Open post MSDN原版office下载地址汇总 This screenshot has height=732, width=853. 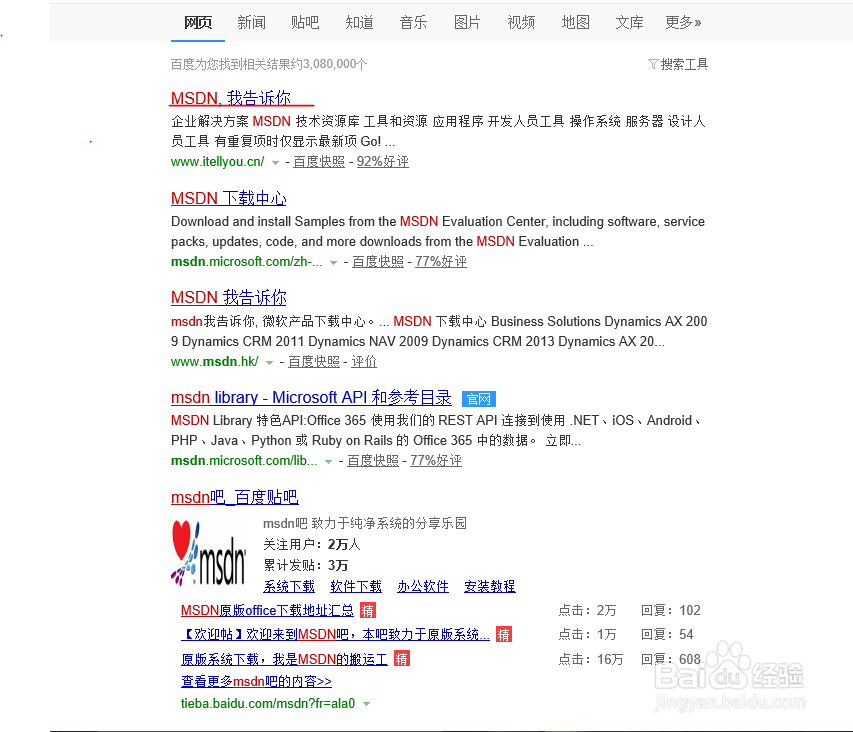point(267,610)
